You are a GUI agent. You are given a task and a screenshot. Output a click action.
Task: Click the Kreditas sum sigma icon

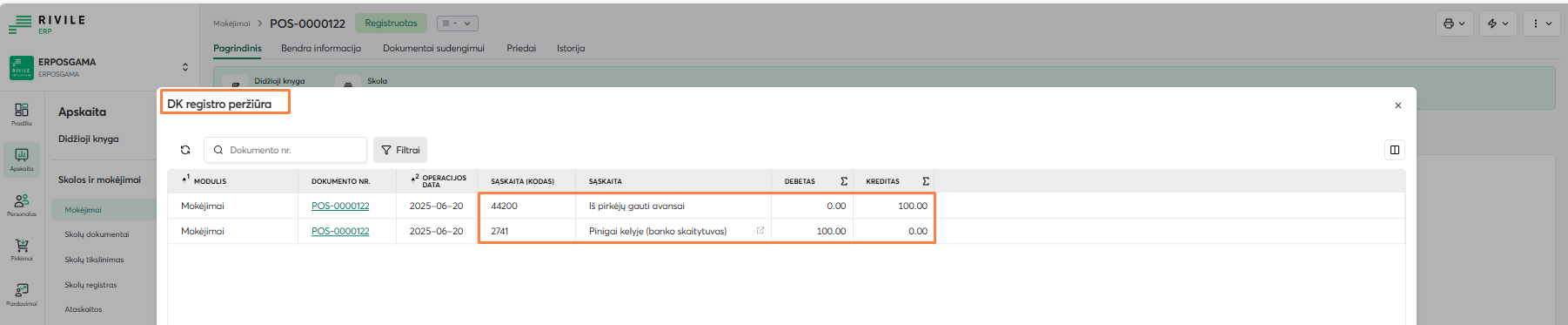(x=926, y=181)
